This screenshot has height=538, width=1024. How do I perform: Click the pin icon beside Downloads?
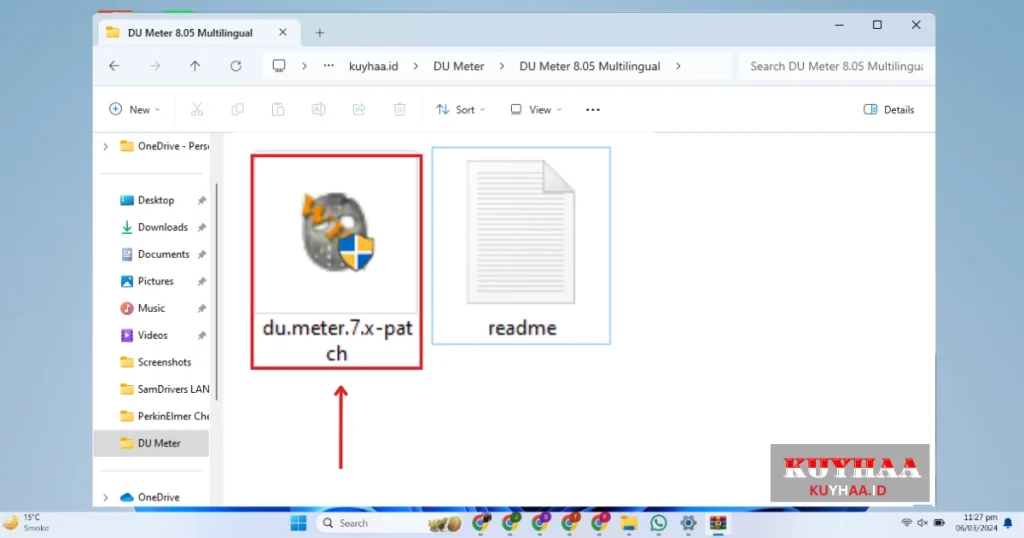point(202,227)
